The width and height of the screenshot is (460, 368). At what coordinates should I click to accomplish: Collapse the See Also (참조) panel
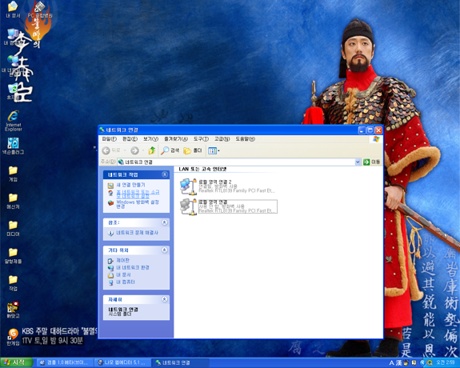165,222
